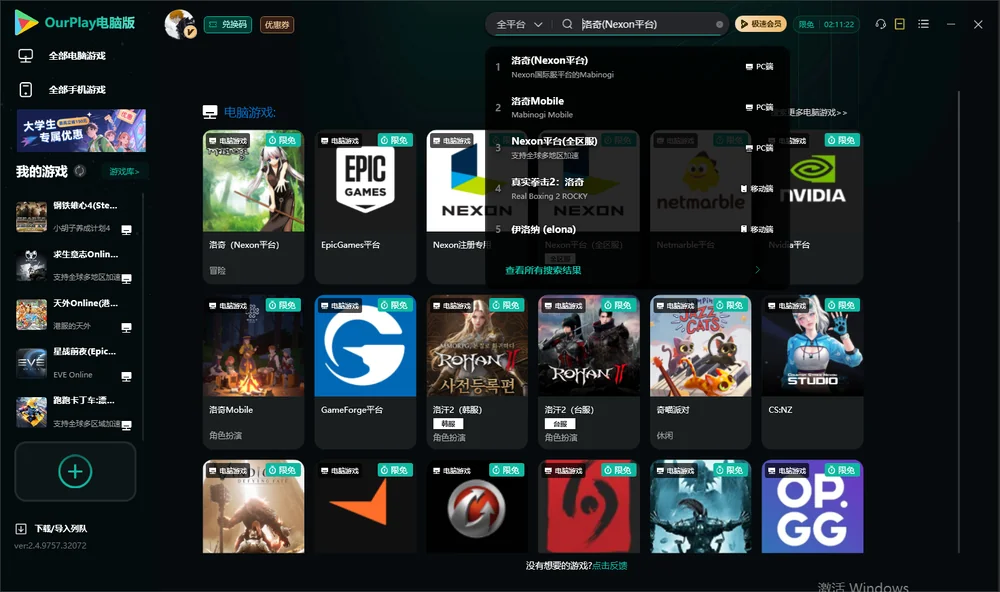
Task: Open the main menu list icon
Action: pos(923,24)
